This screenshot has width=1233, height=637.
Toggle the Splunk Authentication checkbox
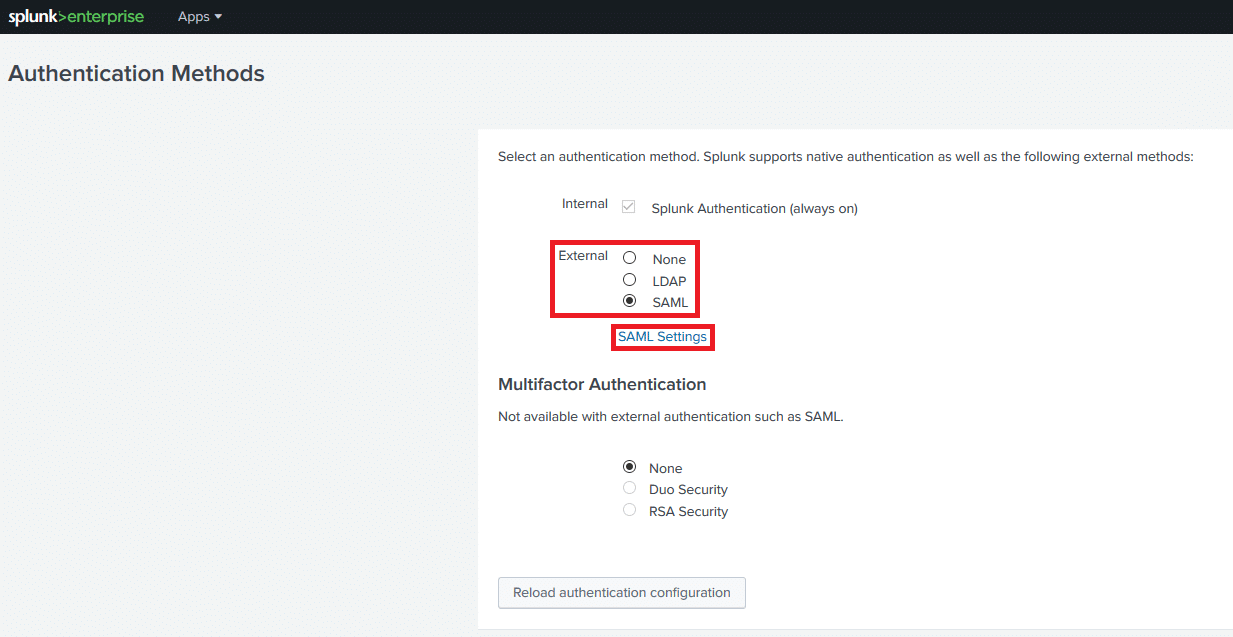[x=629, y=207]
